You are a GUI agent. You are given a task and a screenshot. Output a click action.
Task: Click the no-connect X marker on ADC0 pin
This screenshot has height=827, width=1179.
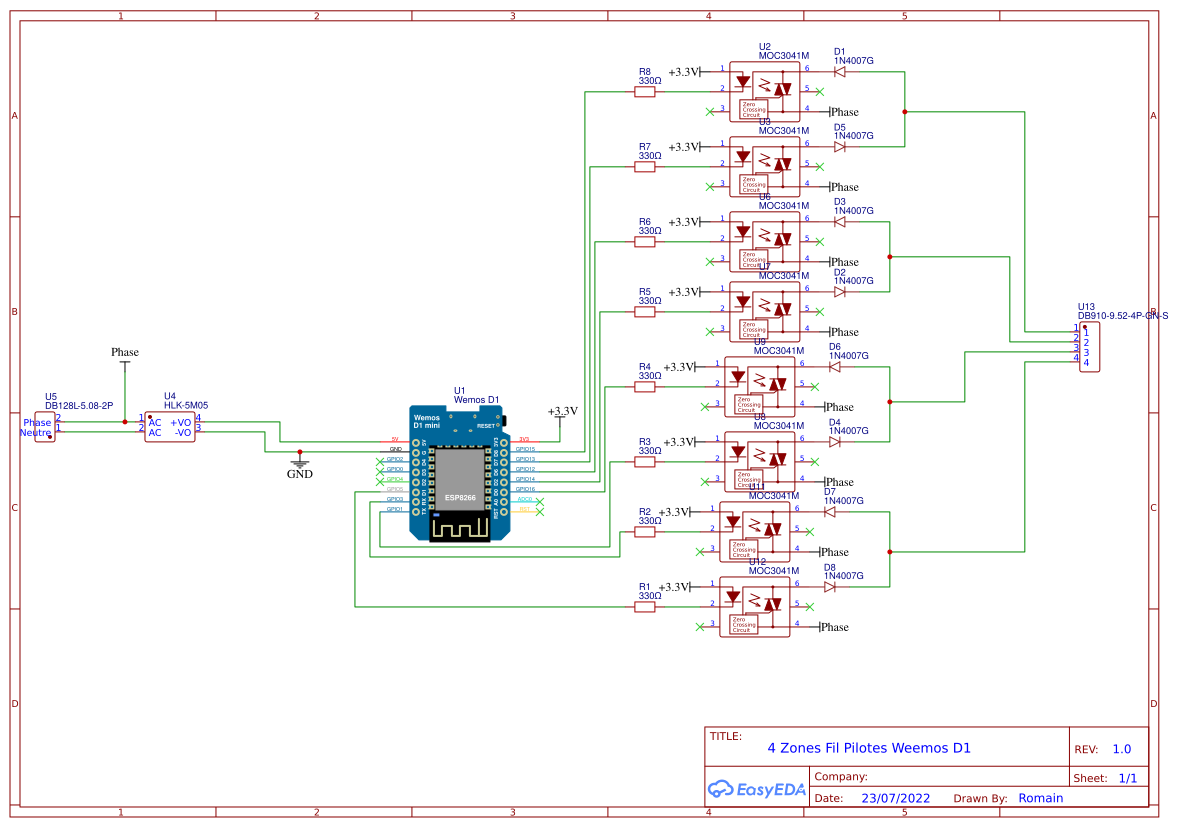click(539, 501)
